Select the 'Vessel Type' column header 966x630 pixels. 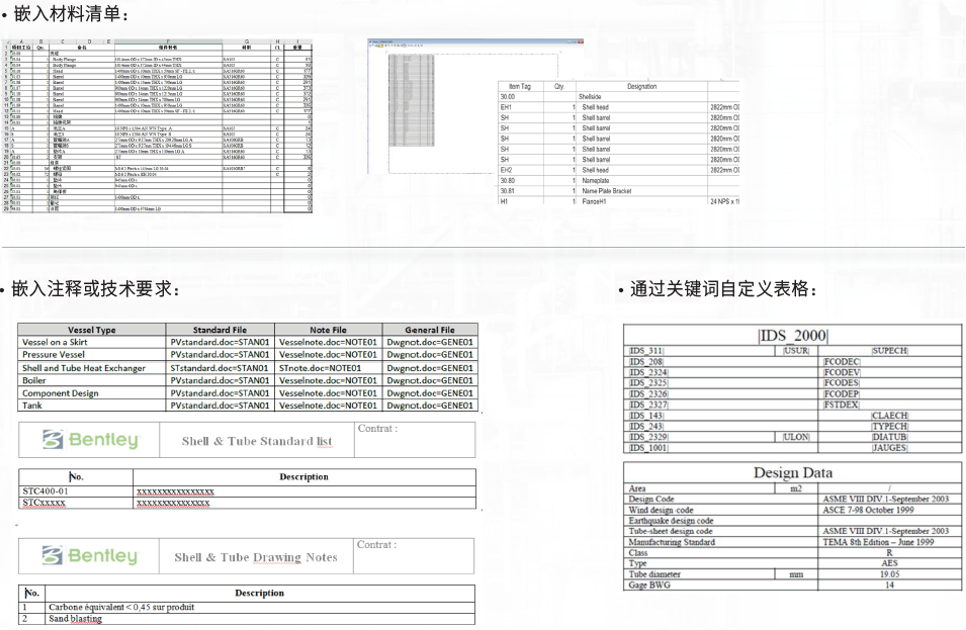(x=91, y=330)
